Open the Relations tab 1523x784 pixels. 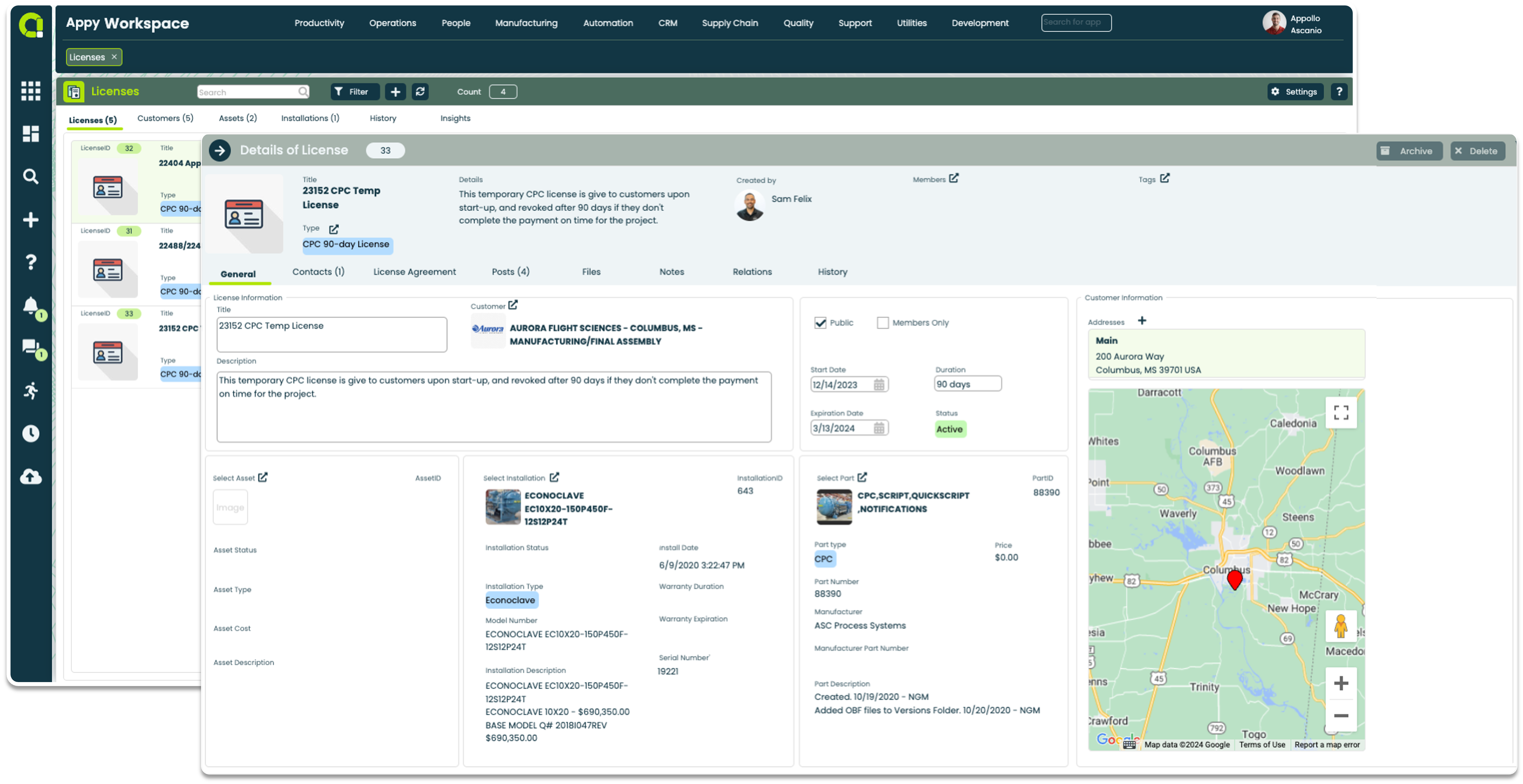point(752,272)
